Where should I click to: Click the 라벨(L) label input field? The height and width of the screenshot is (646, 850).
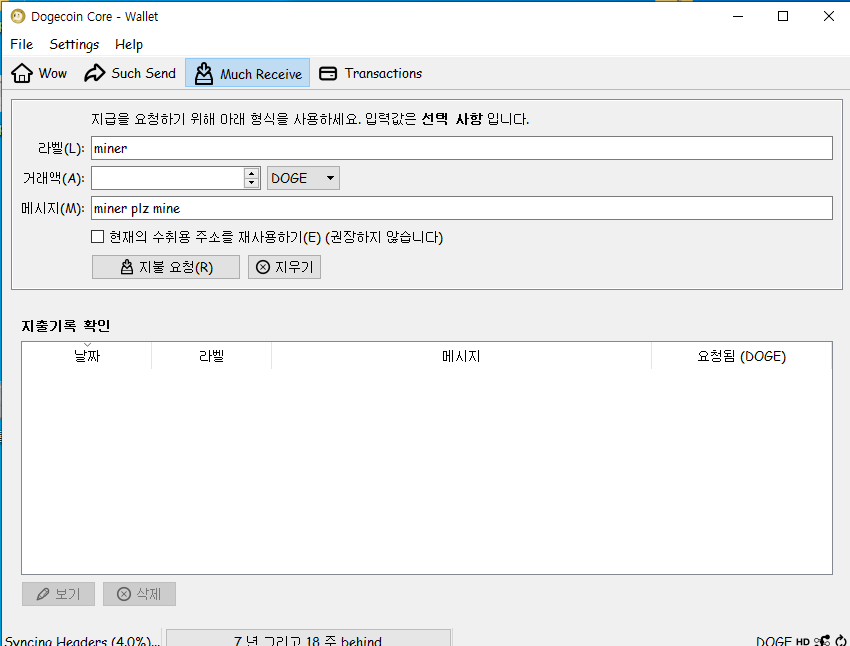[462, 148]
